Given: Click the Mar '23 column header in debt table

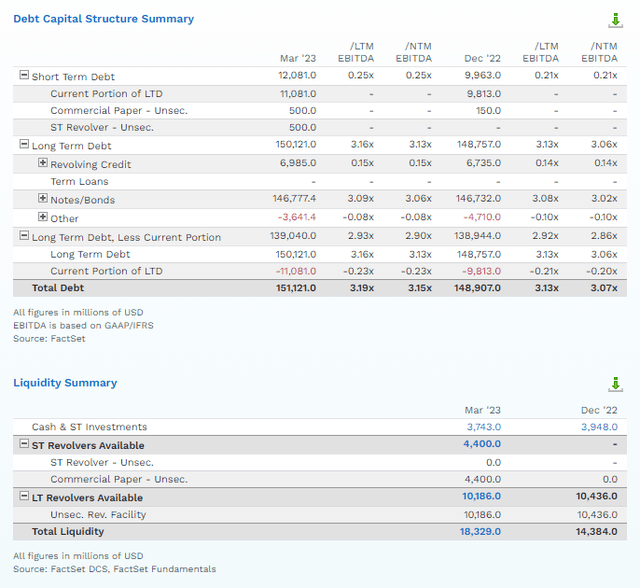Looking at the screenshot, I should 297,59.
